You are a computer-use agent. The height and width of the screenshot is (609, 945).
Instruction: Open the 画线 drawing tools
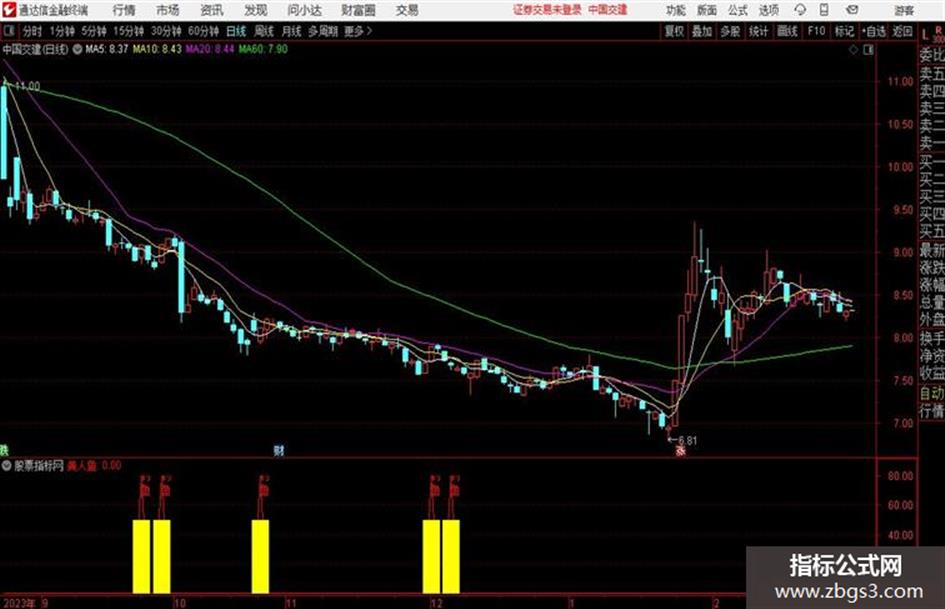pos(787,31)
